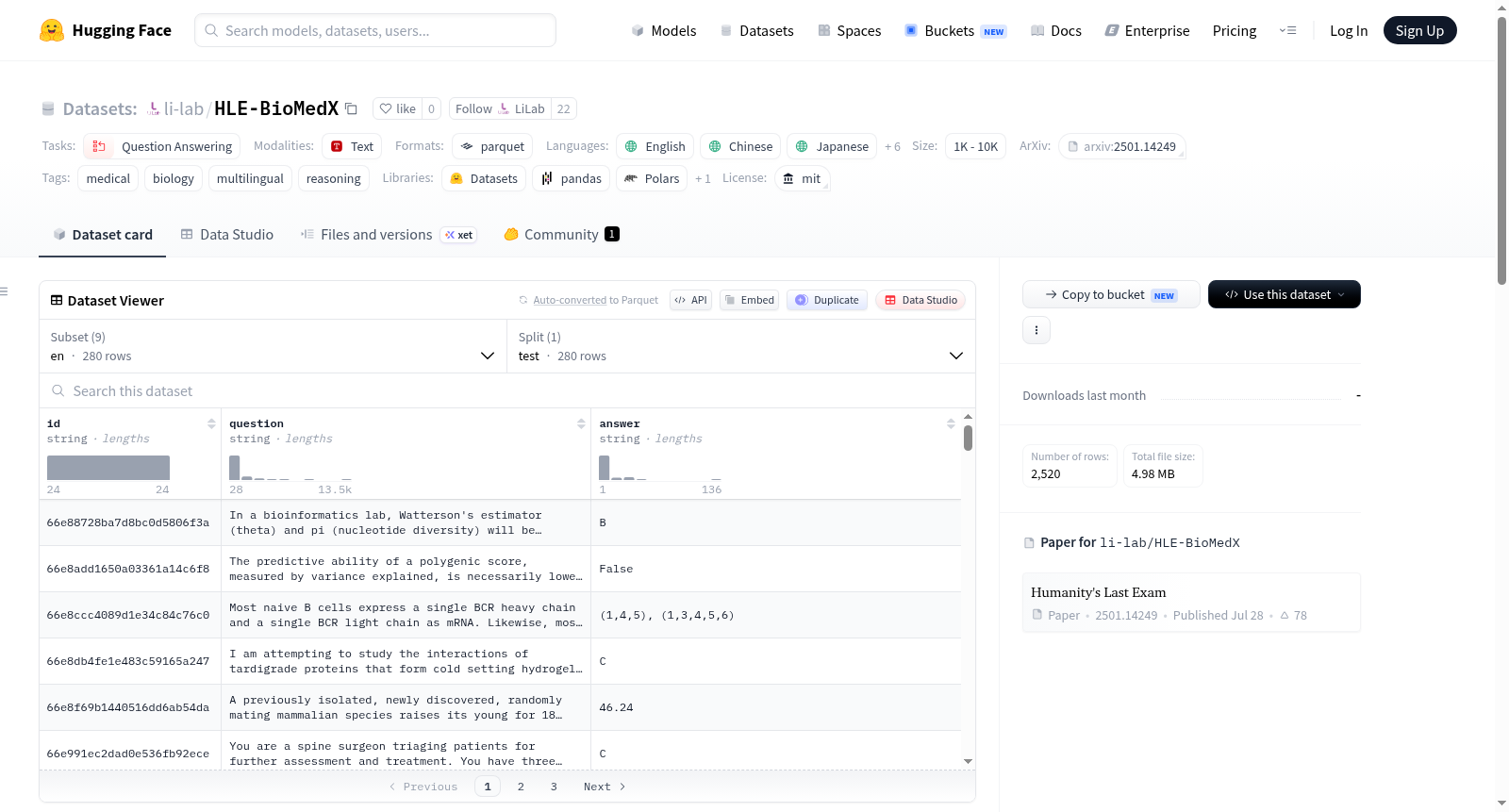Open the Community tab

coord(562,235)
